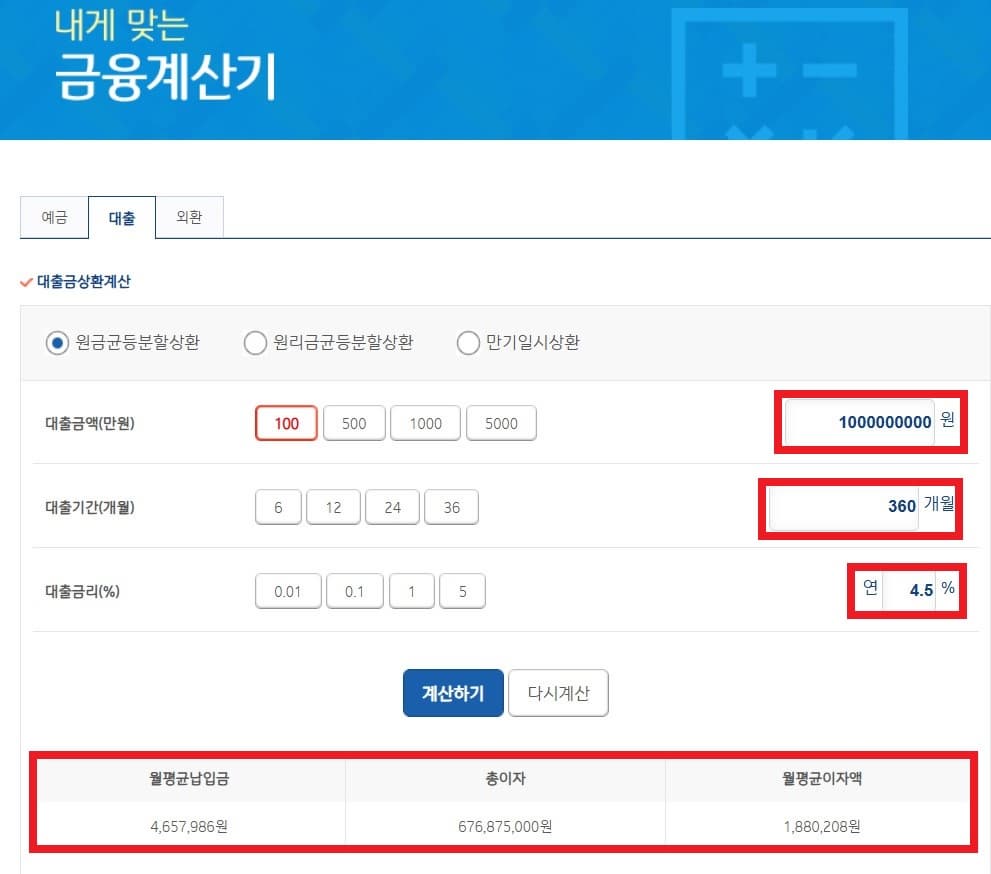
Task: Click the 계산하기 button
Action: [x=453, y=693]
